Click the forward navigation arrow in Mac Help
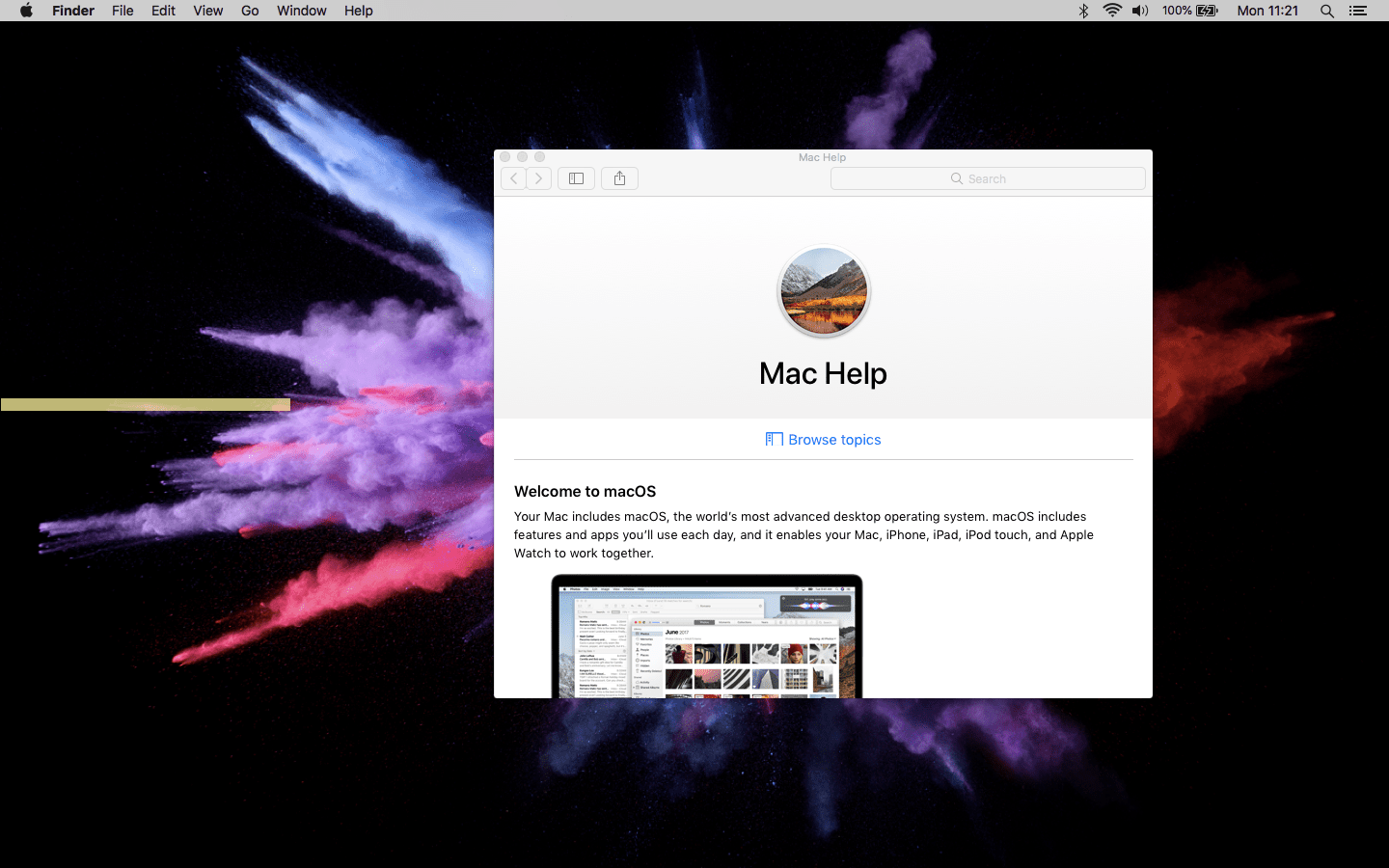 (539, 178)
